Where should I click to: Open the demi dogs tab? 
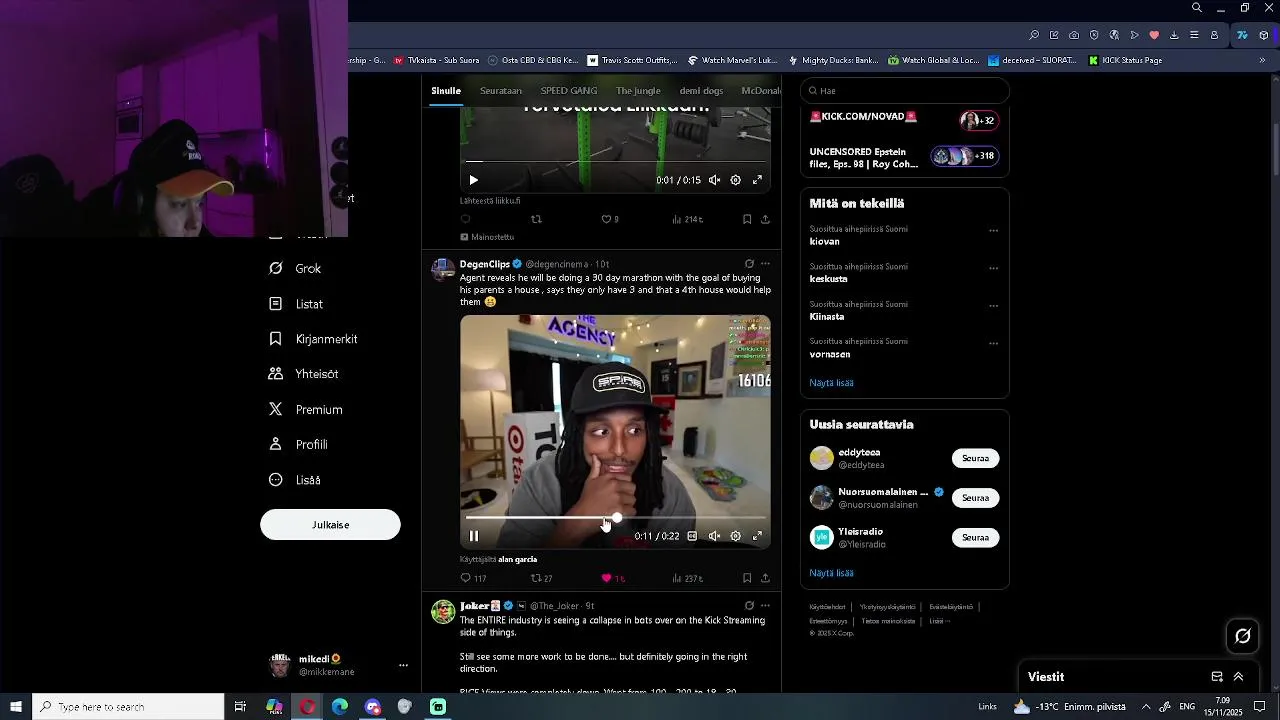701,91
